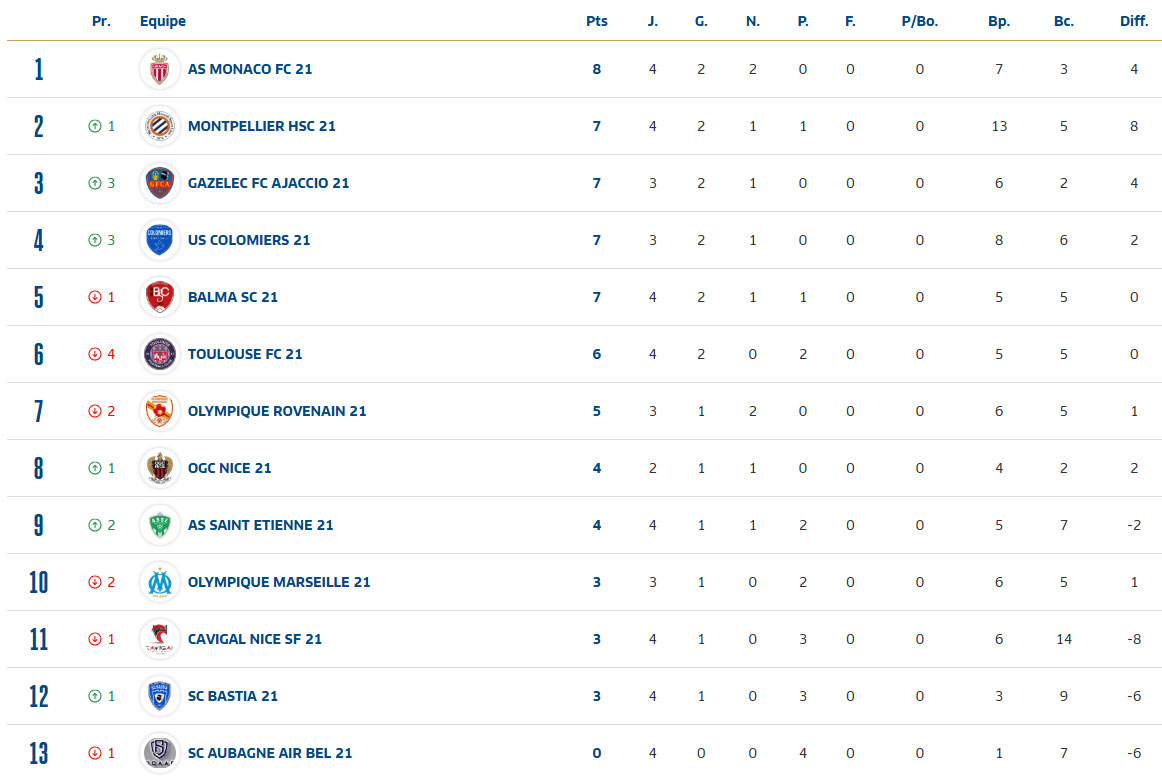This screenshot has height=778, width=1162.
Task: Click the Equipe column header
Action: click(163, 21)
